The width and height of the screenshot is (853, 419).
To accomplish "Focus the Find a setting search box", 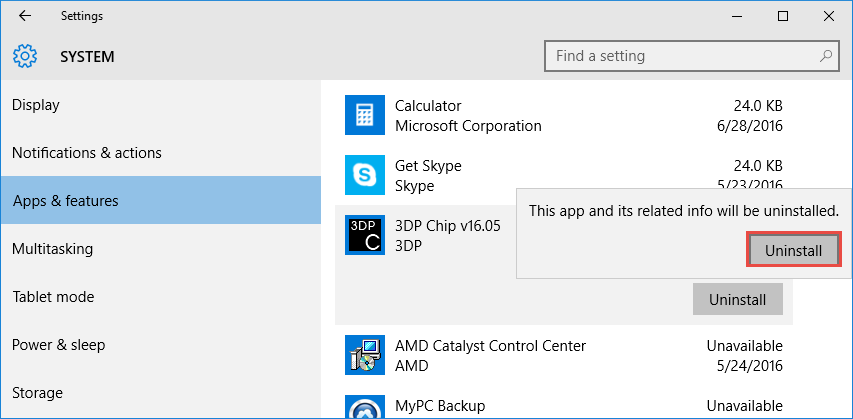I will pyautogui.click(x=691, y=56).
